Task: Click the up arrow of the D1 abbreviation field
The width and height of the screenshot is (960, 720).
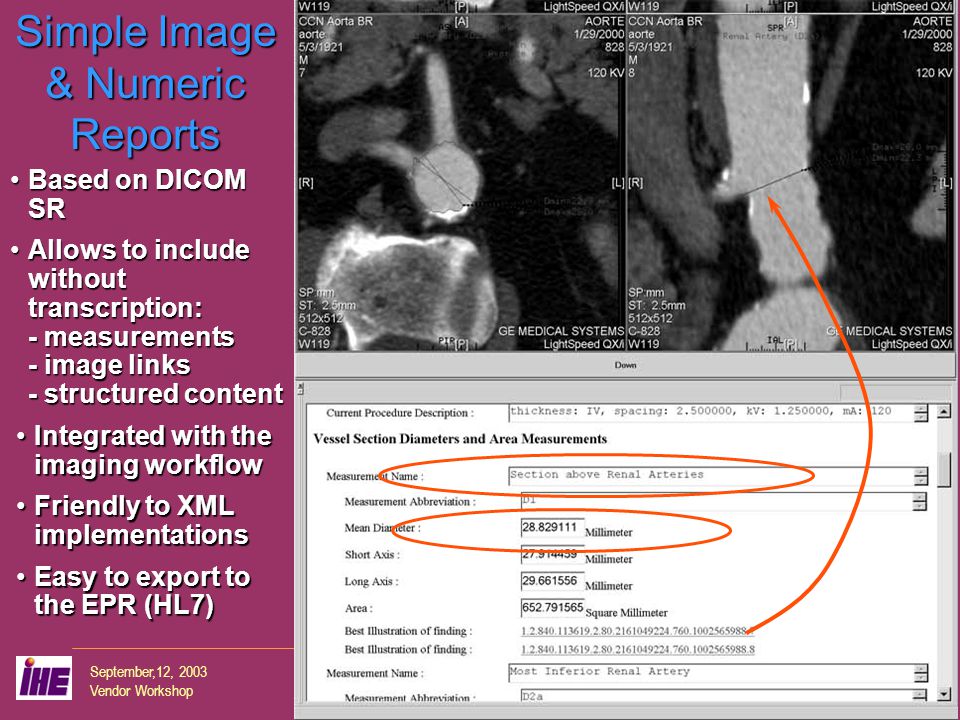Action: (x=920, y=498)
